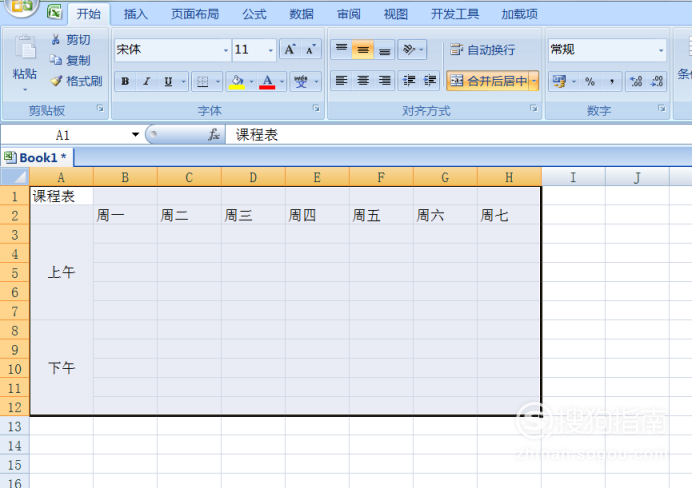Image resolution: width=692 pixels, height=488 pixels.
Task: Open the font size dropdown 11
Action: [271, 50]
